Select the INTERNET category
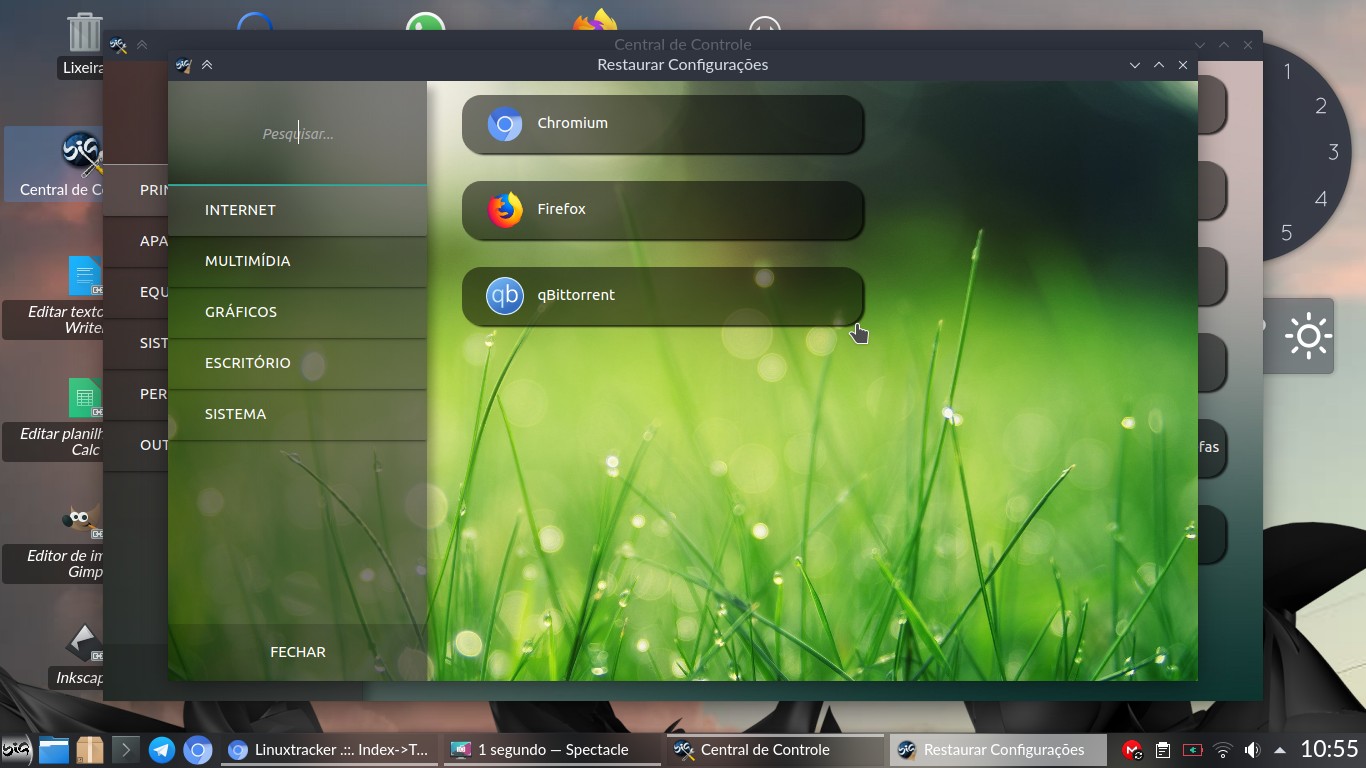The width and height of the screenshot is (1366, 768). pos(297,210)
